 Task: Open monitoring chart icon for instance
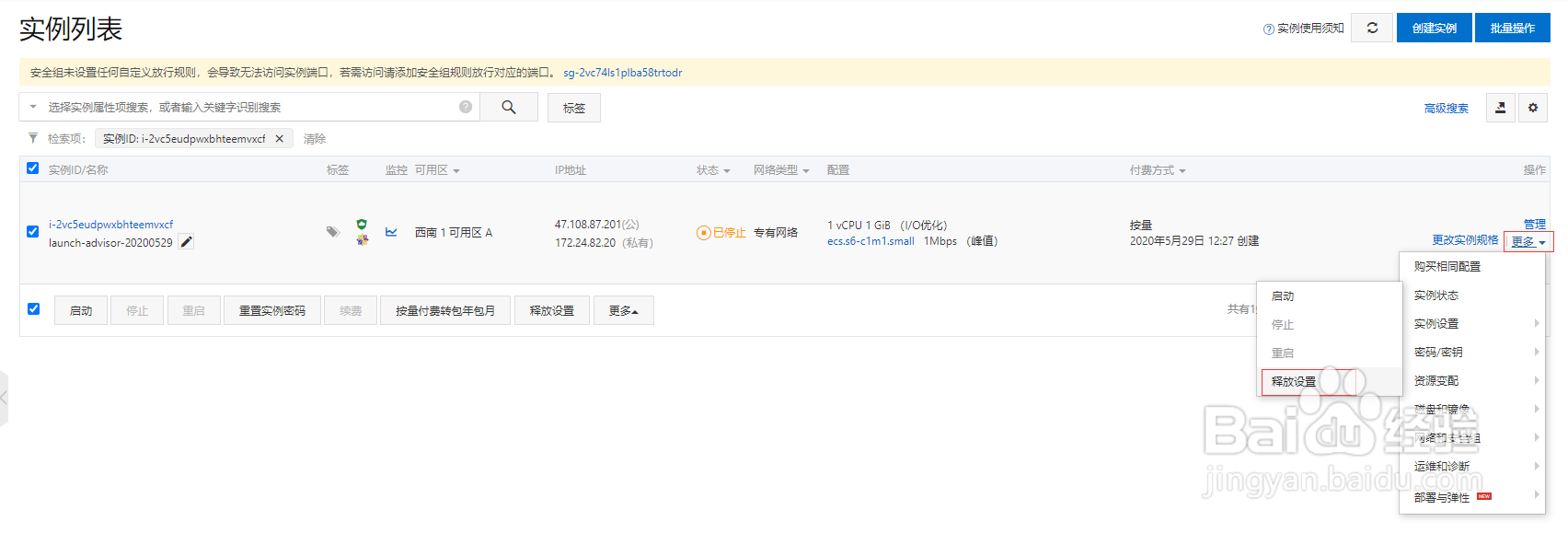[x=391, y=232]
